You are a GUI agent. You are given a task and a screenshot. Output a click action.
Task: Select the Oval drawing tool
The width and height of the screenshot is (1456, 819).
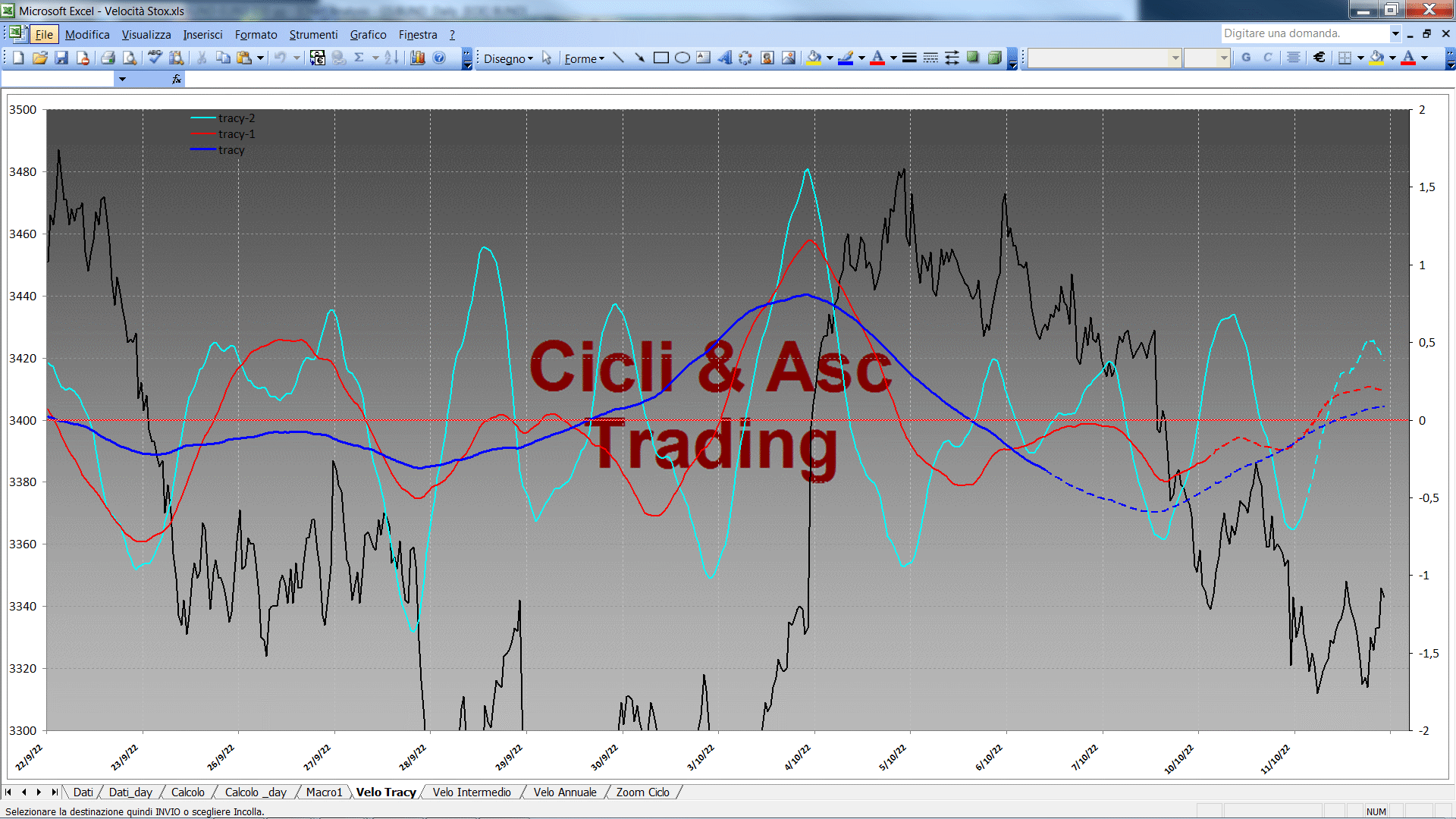682,58
